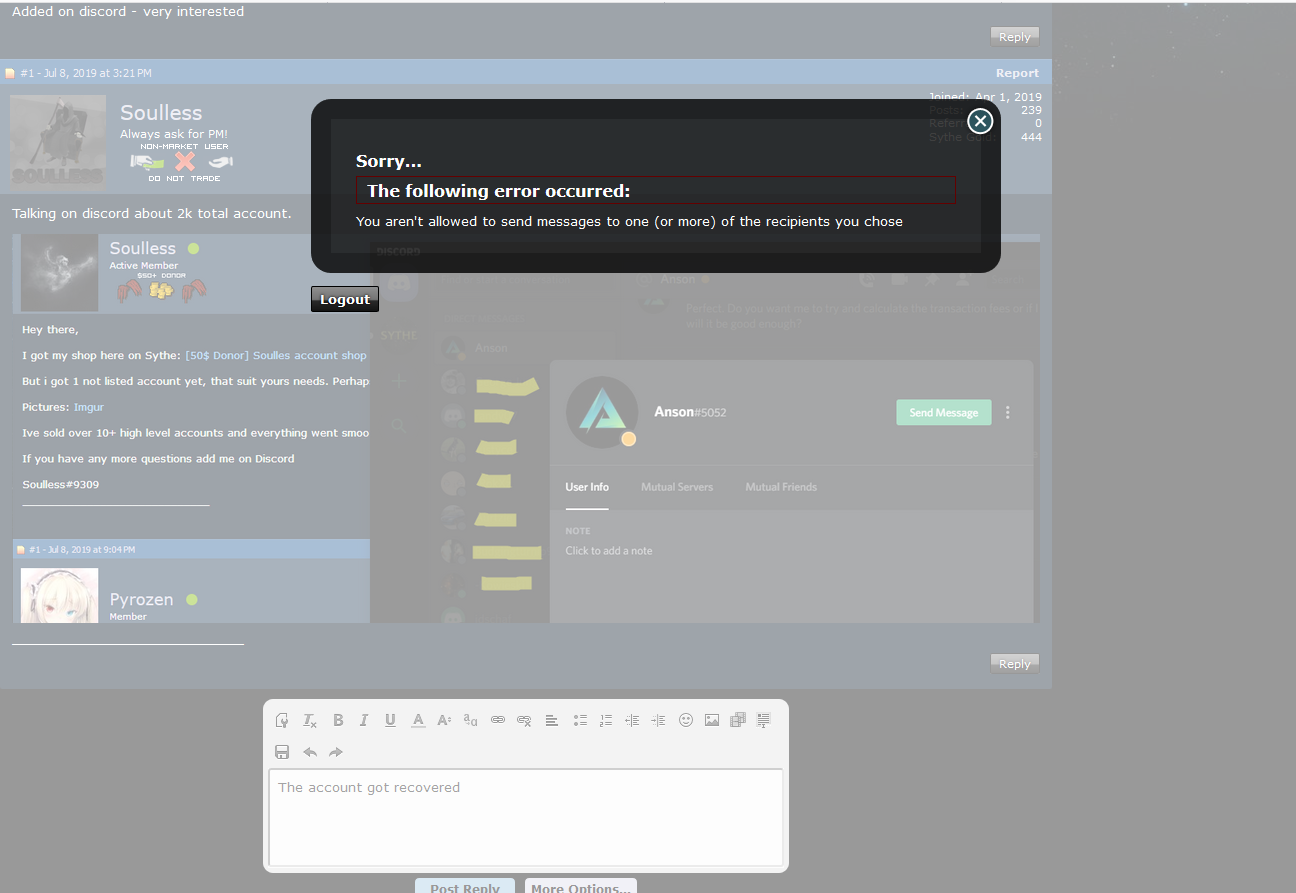The height and width of the screenshot is (893, 1296).
Task: Close the error dialog with the X button
Action: pyautogui.click(x=980, y=121)
